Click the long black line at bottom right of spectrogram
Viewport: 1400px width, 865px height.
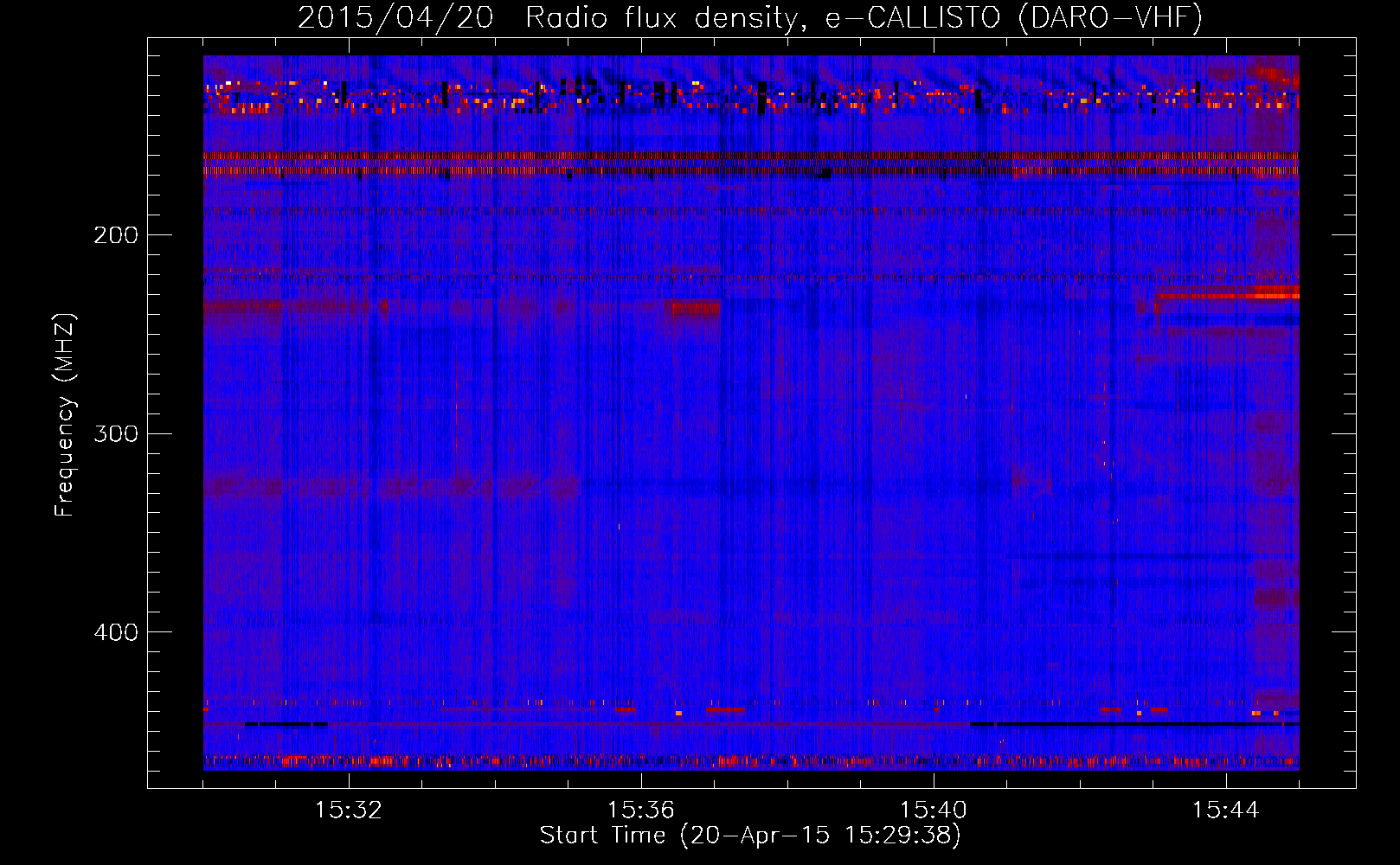(x=1133, y=724)
